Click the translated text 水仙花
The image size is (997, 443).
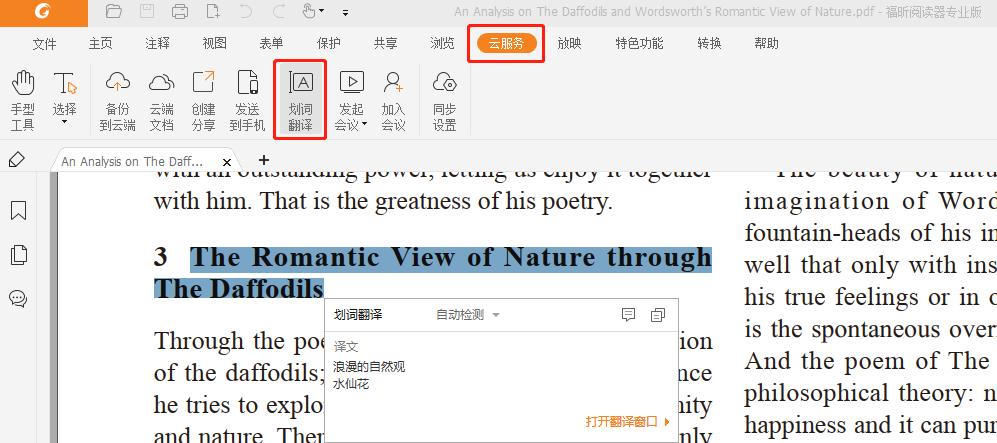pyautogui.click(x=351, y=384)
